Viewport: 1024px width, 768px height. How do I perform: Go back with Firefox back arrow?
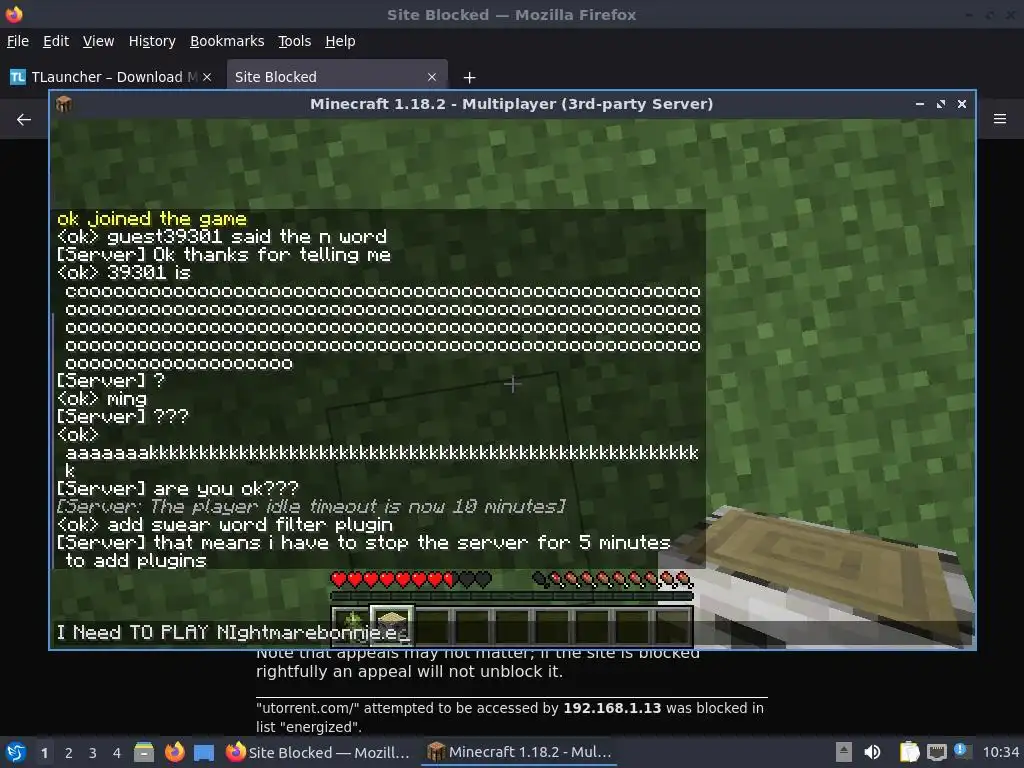pos(24,120)
